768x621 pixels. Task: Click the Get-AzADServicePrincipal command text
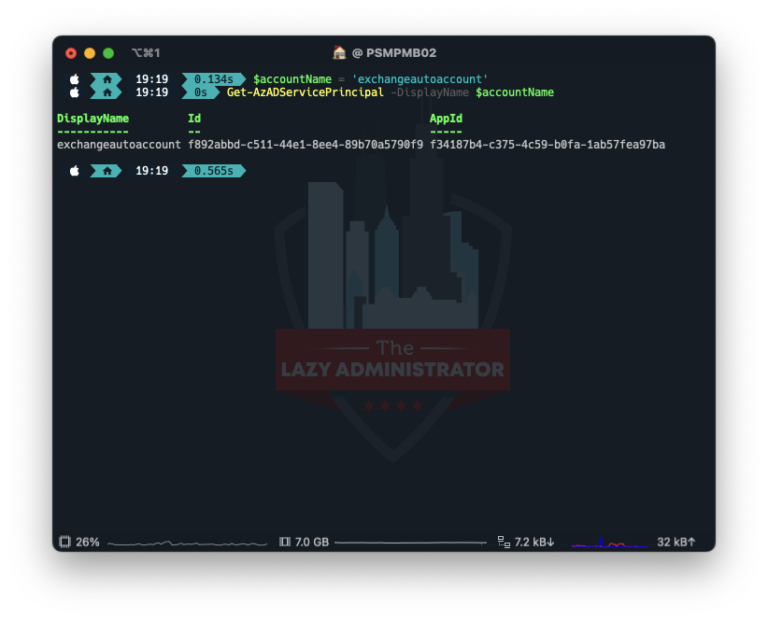[x=305, y=93]
